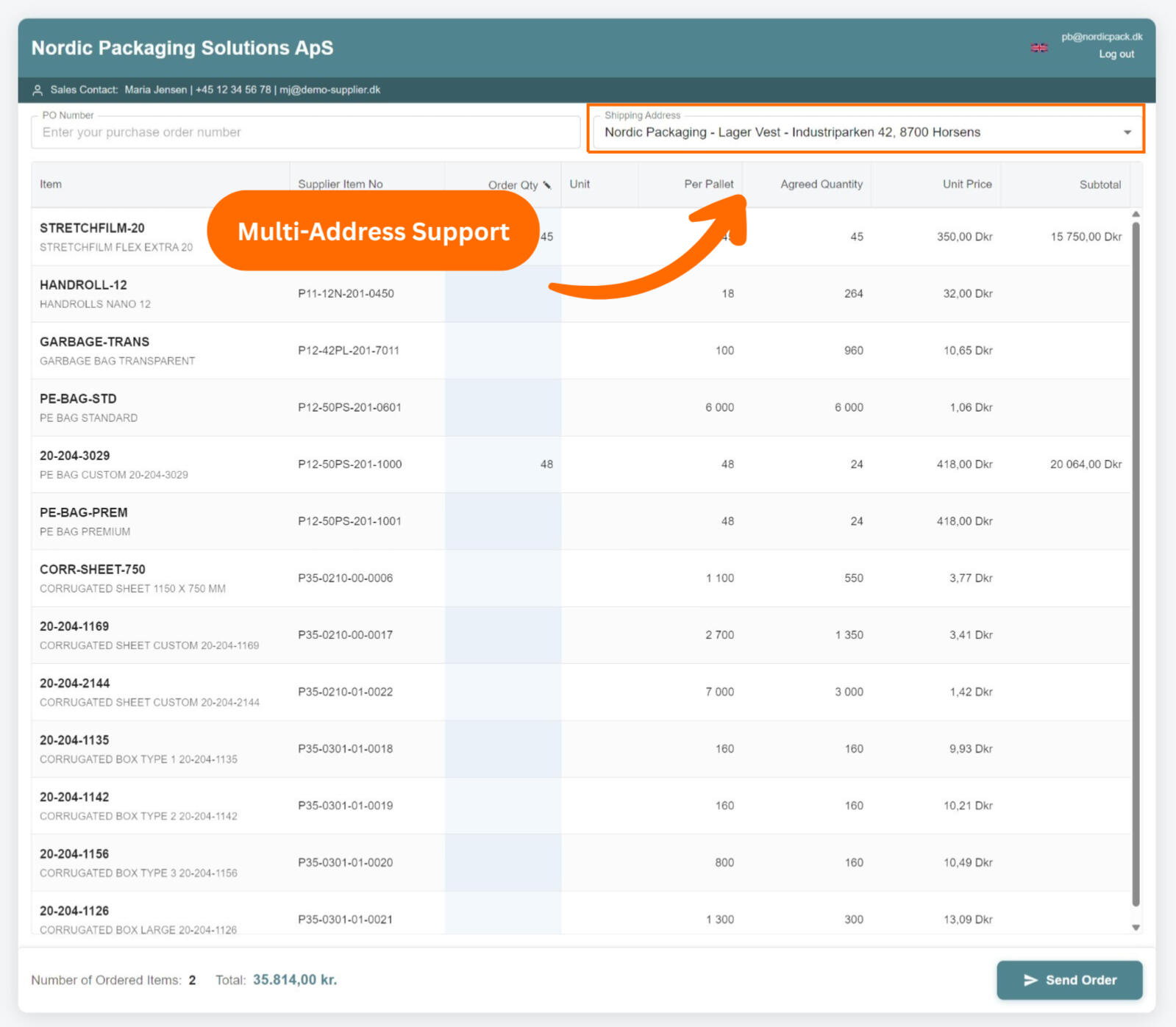Click the Item column header
This screenshot has width=1176, height=1027.
(51, 185)
